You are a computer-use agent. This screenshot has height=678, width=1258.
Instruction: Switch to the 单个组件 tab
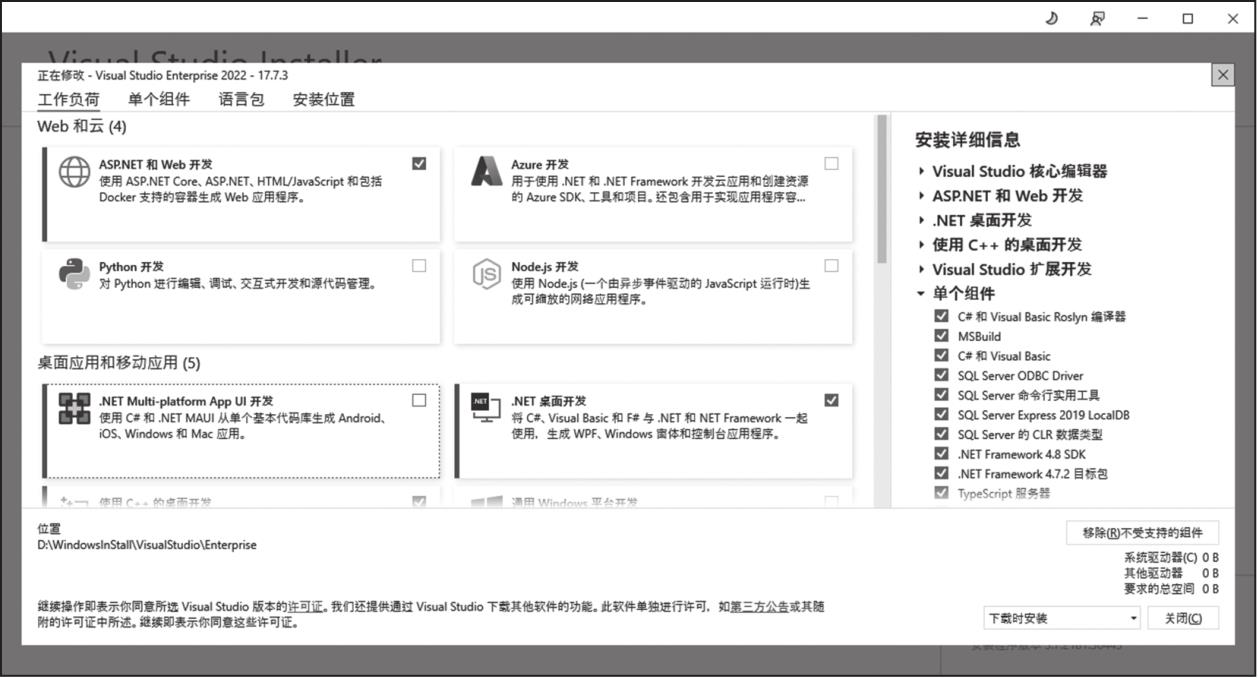159,99
